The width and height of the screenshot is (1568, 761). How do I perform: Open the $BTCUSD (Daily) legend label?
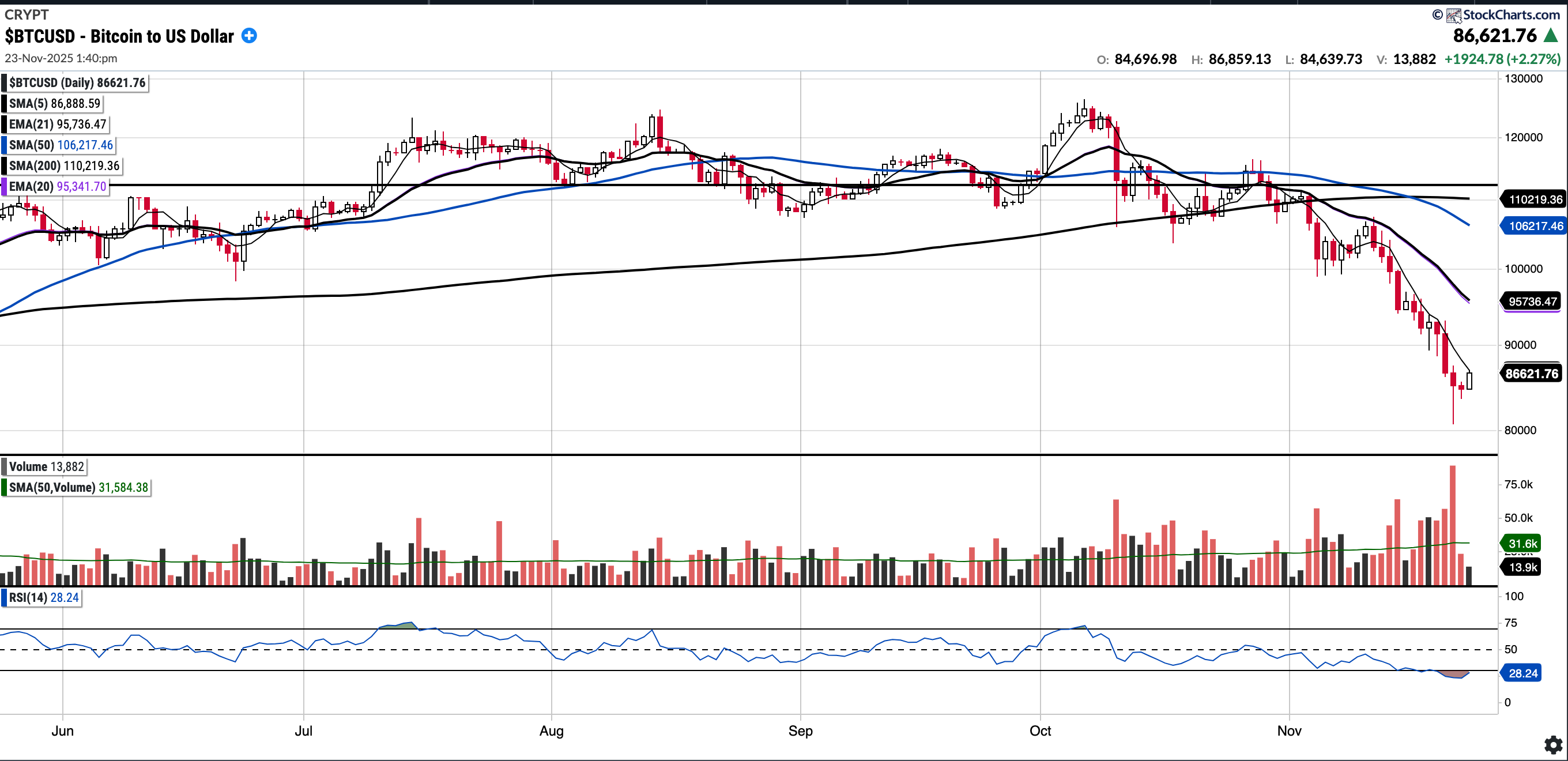click(77, 83)
